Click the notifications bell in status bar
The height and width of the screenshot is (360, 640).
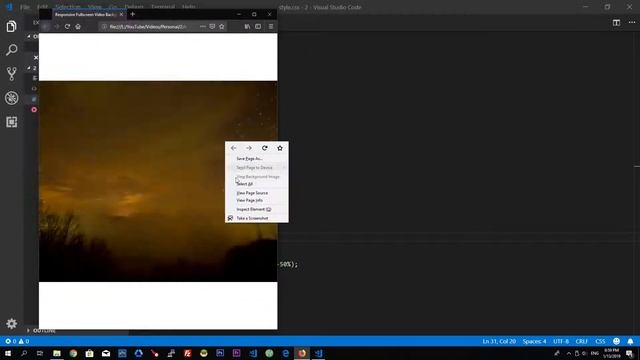coord(630,341)
